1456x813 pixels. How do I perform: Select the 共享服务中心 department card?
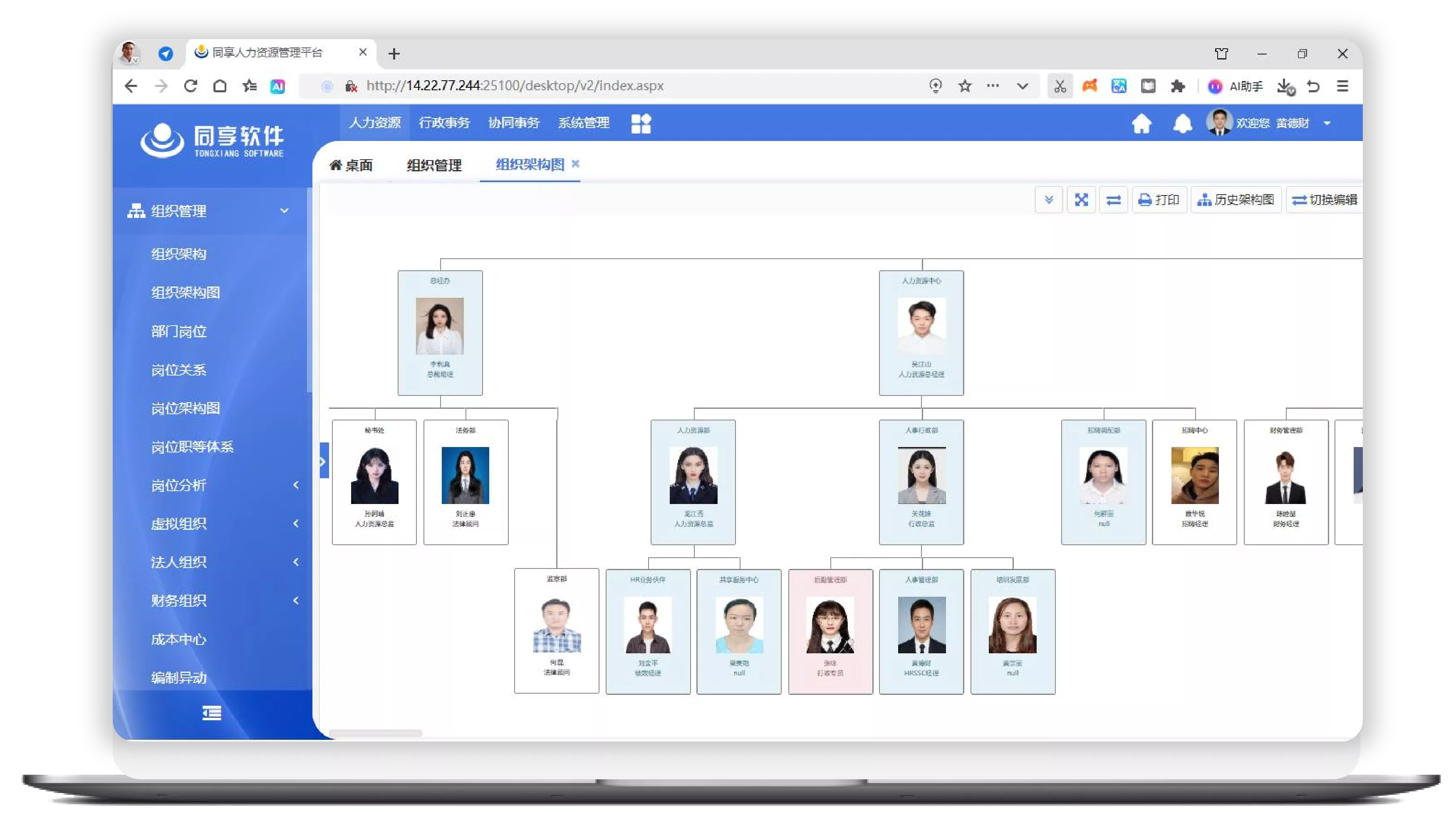tap(739, 632)
